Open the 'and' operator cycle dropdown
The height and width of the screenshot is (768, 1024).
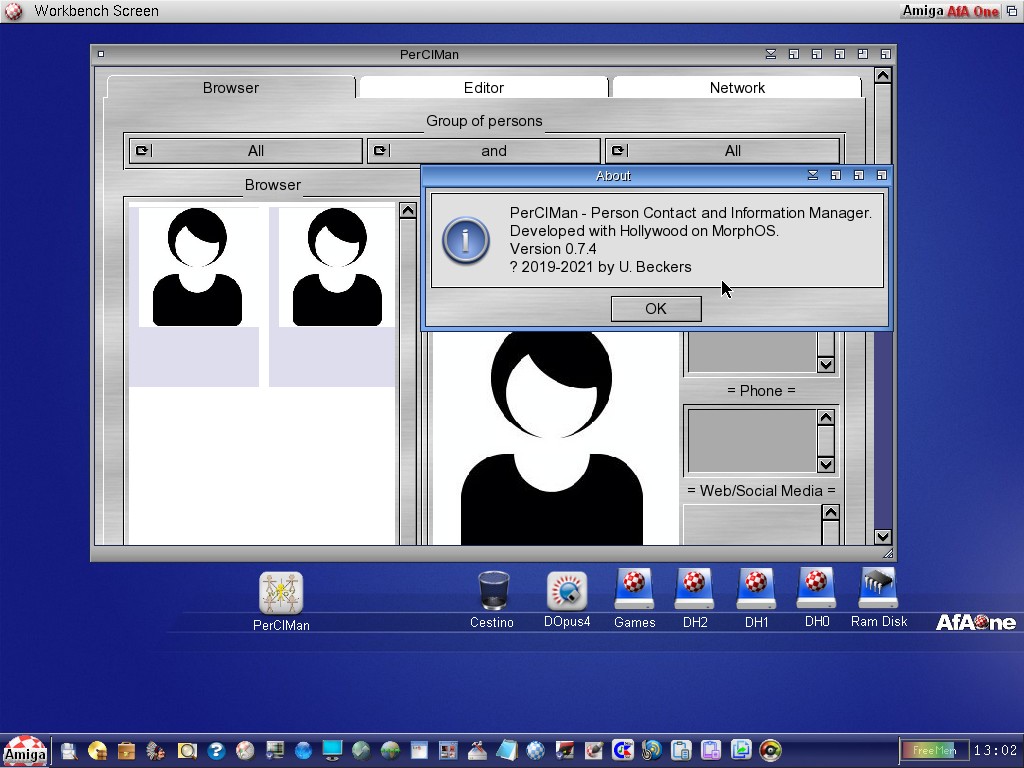pyautogui.click(x=484, y=151)
